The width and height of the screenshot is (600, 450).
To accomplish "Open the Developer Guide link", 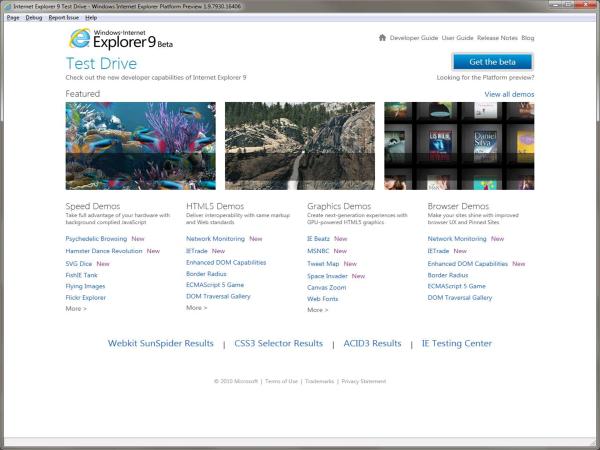I will pyautogui.click(x=414, y=38).
